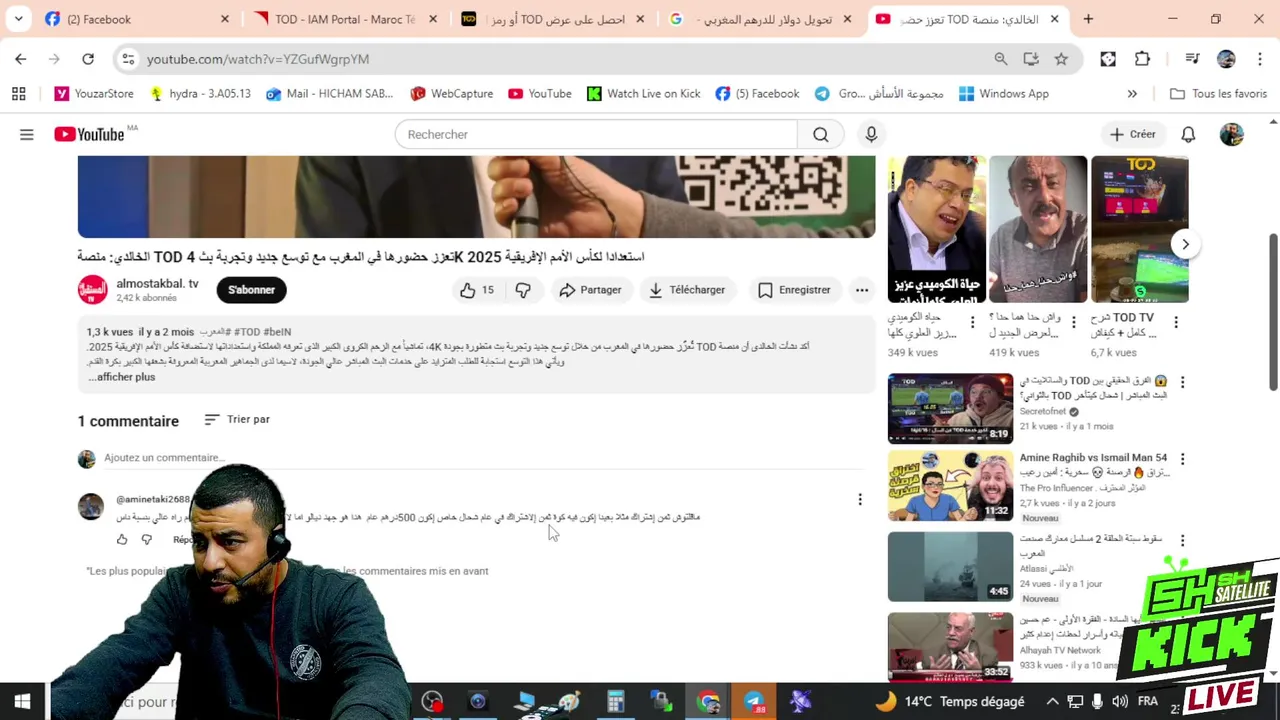Open the Chrome profile avatar
This screenshot has height=720, width=1280.
1226,59
